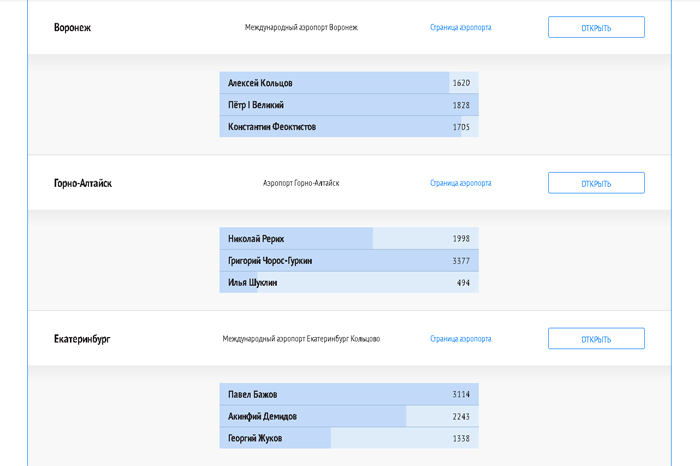This screenshot has height=466, width=700.
Task: Open Горно-Алтайск airport page link
Action: tap(460, 183)
